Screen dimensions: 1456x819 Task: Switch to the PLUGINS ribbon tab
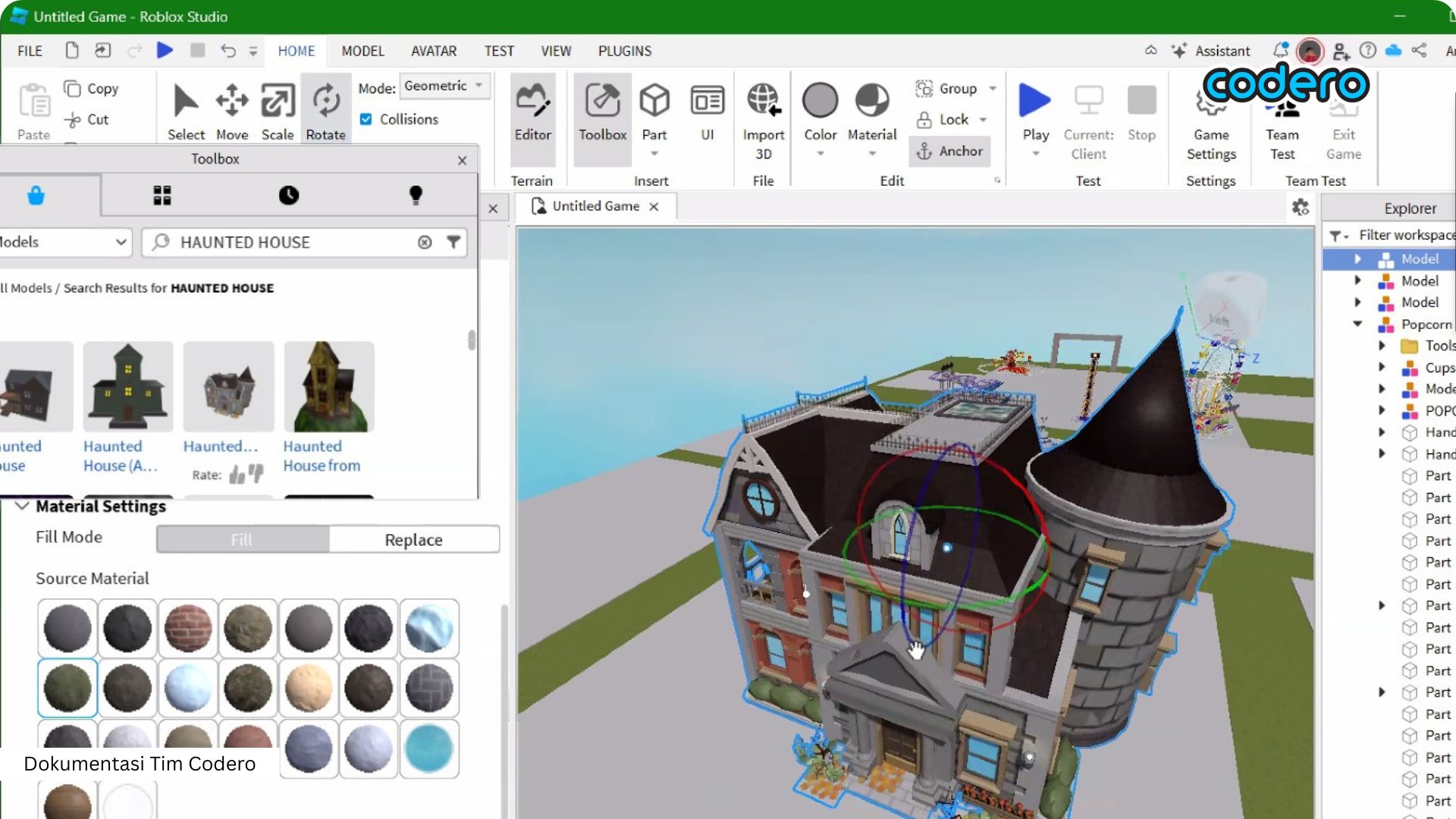pos(625,51)
